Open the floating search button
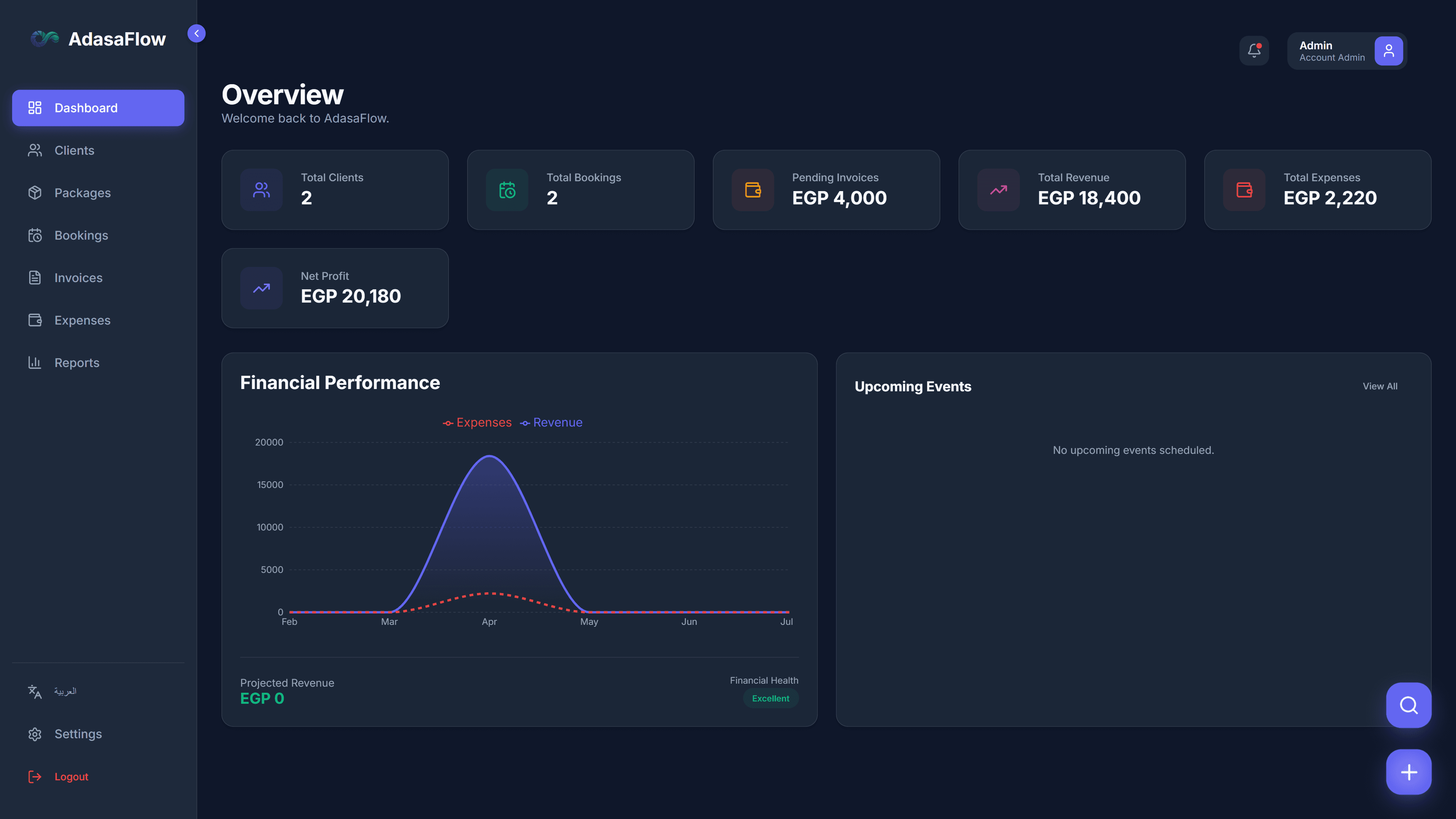Viewport: 1456px width, 819px height. coord(1409,705)
